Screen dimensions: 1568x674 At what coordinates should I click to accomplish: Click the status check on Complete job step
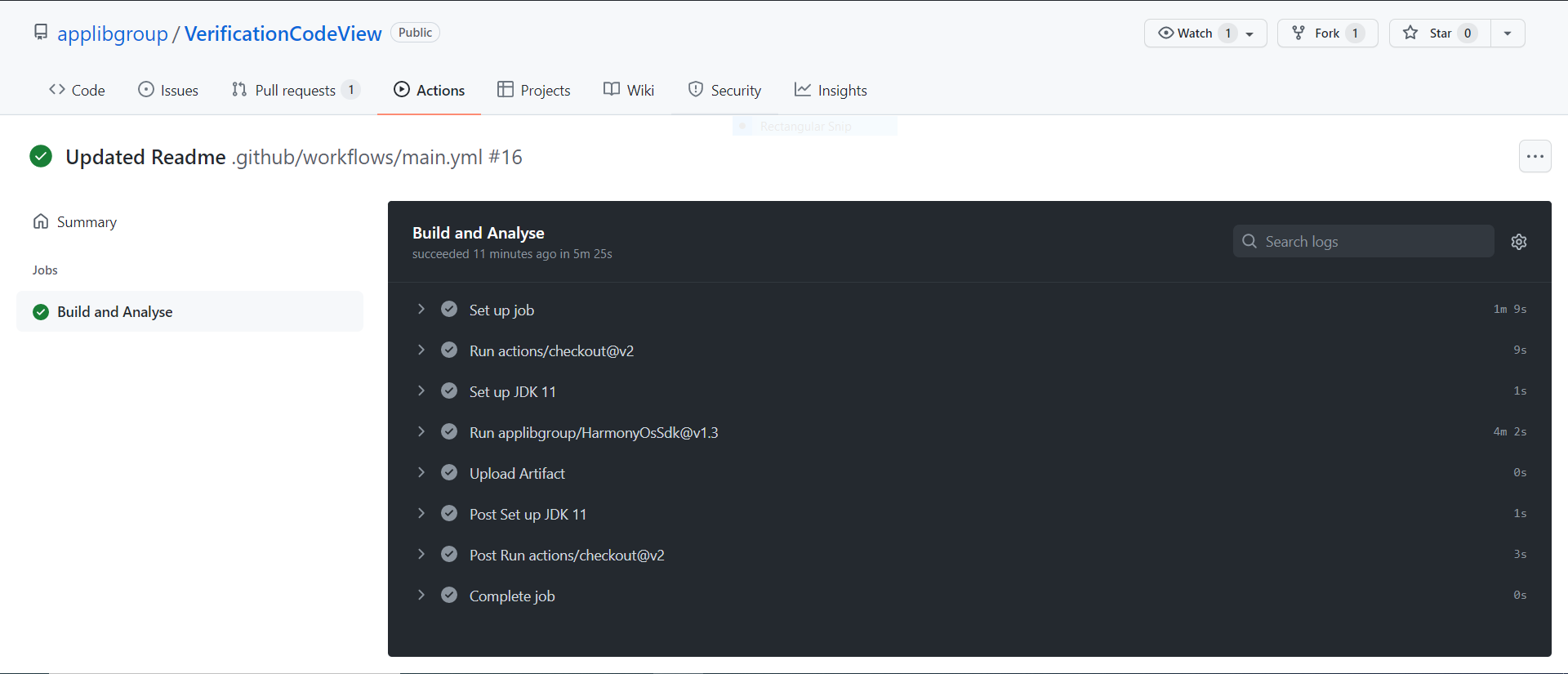tap(449, 595)
